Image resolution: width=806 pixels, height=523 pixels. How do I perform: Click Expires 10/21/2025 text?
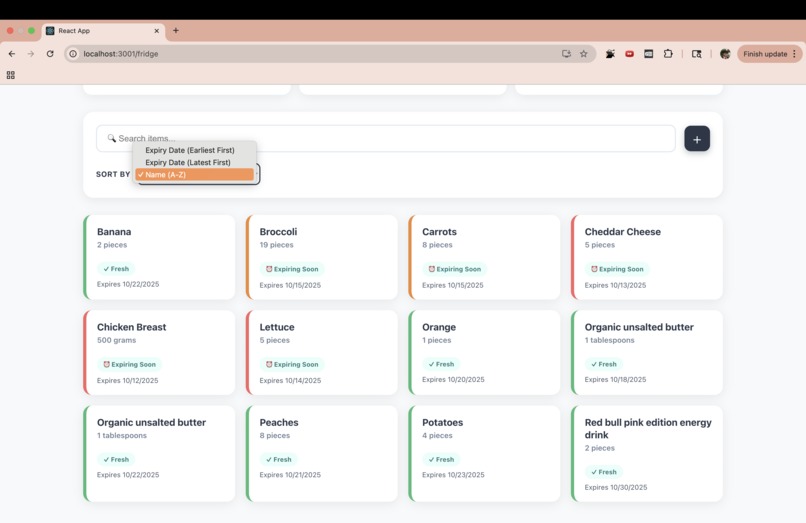[290, 475]
